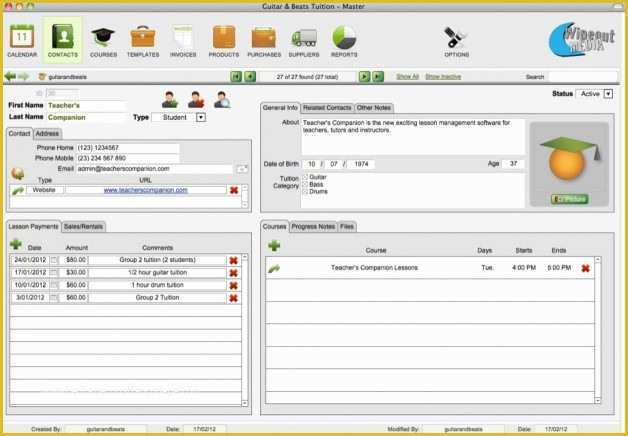Click the email globe icon
The height and width of the screenshot is (436, 628).
tap(18, 173)
